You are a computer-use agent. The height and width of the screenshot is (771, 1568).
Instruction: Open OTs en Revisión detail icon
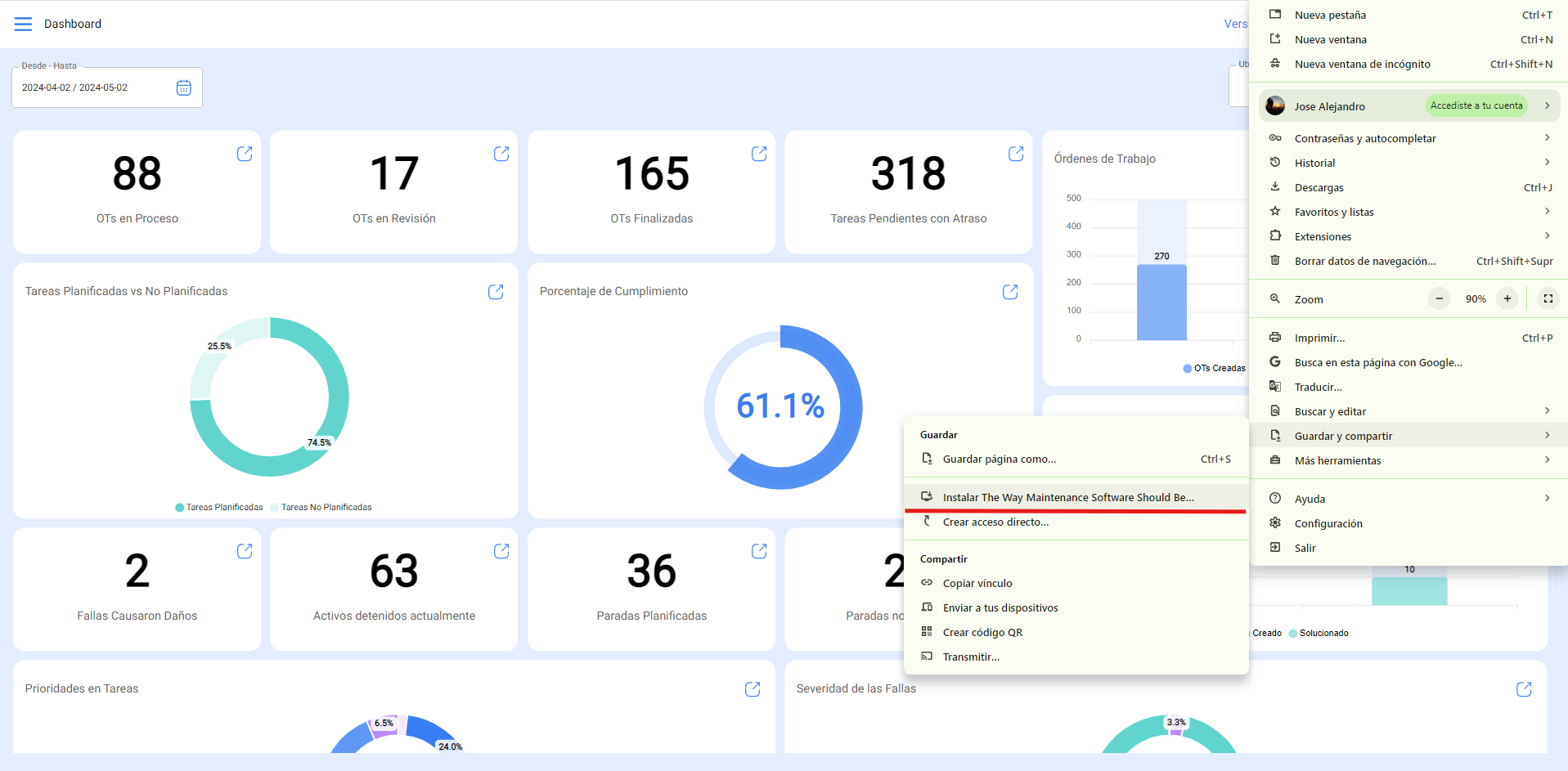[x=501, y=154]
